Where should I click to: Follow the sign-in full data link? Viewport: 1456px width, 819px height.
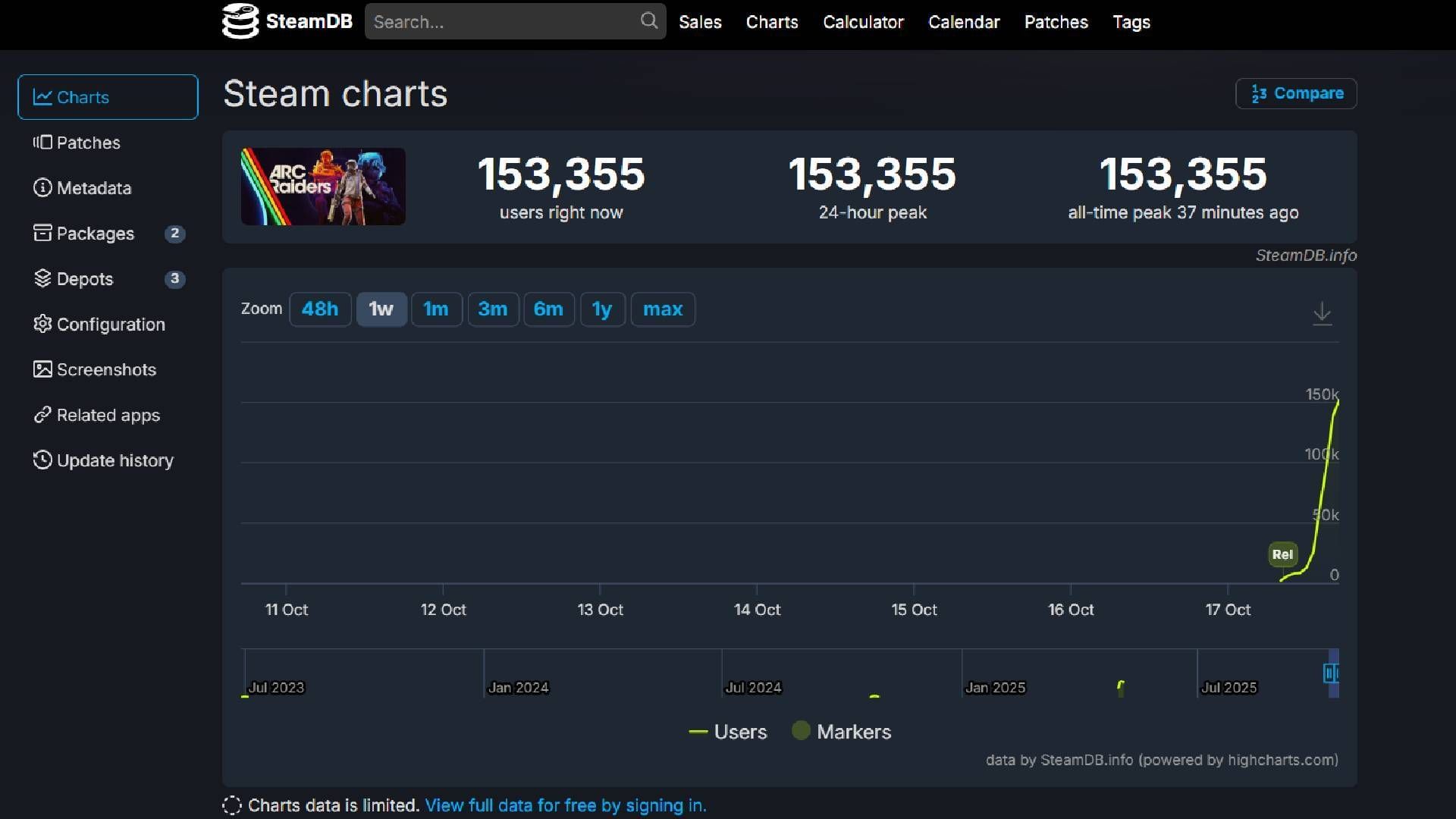[x=565, y=805]
